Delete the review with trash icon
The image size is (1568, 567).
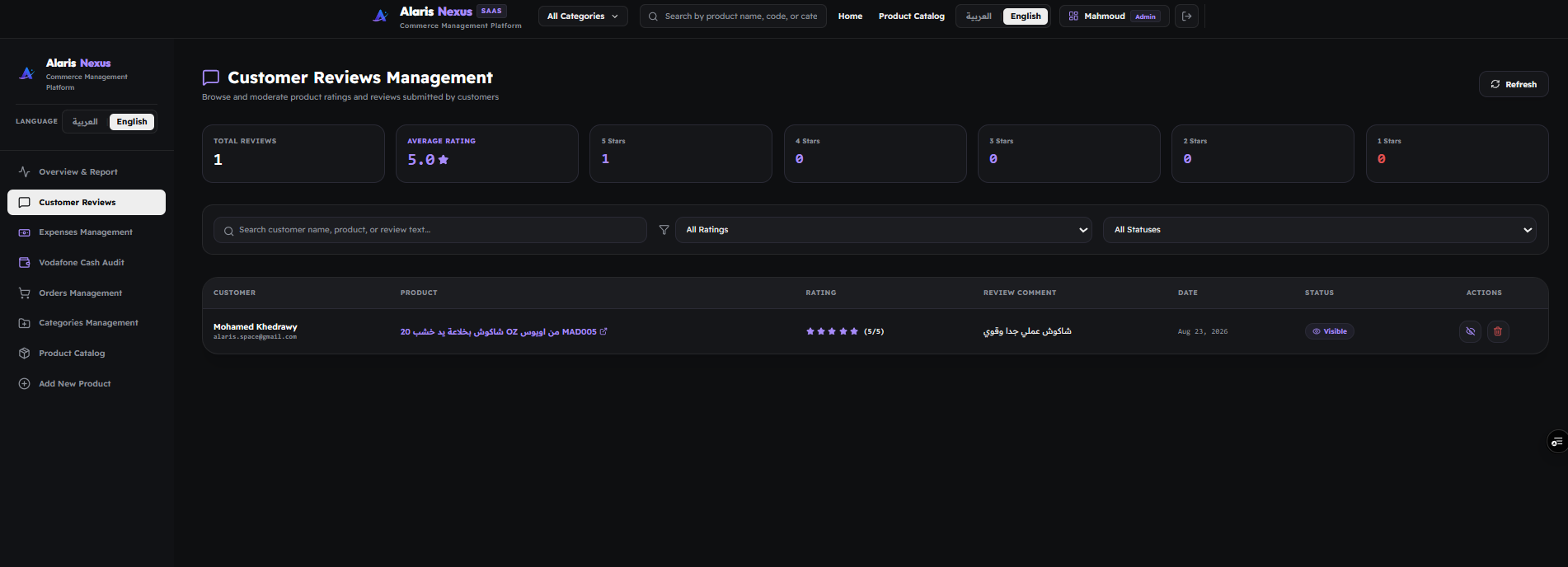[x=1498, y=331]
